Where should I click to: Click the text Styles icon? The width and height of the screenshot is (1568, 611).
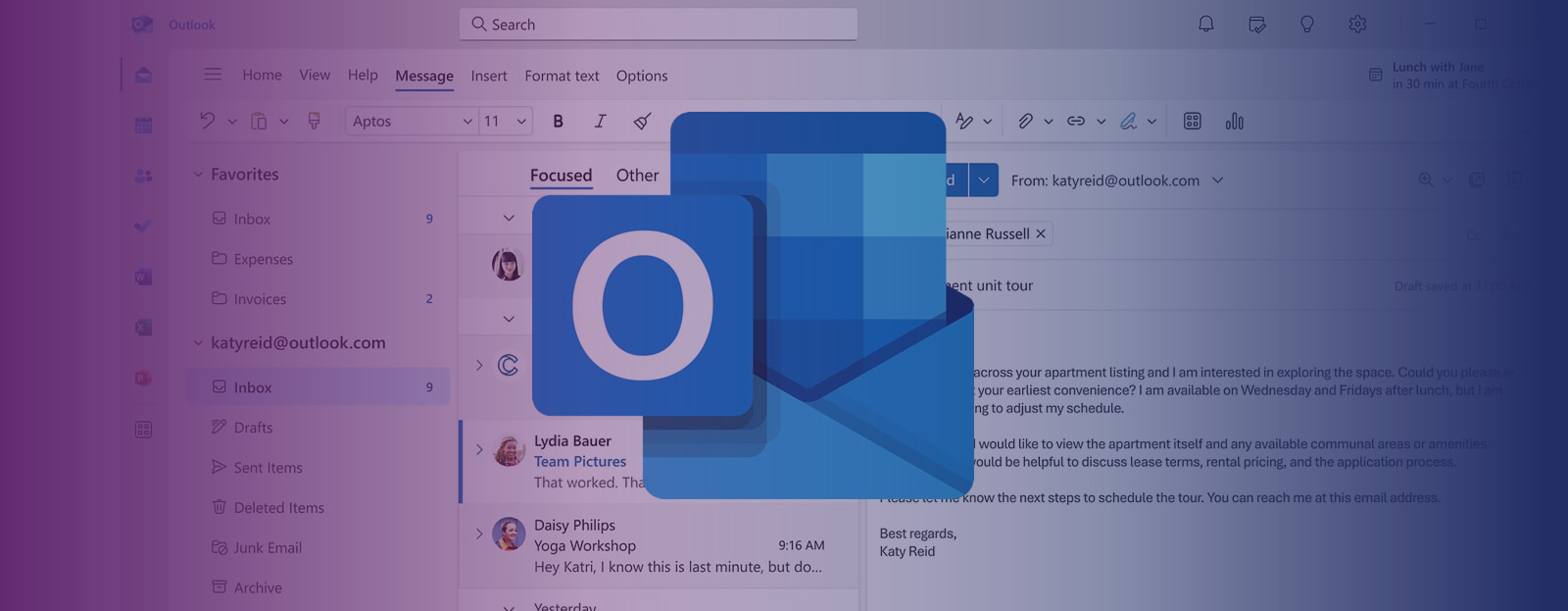[x=964, y=121]
